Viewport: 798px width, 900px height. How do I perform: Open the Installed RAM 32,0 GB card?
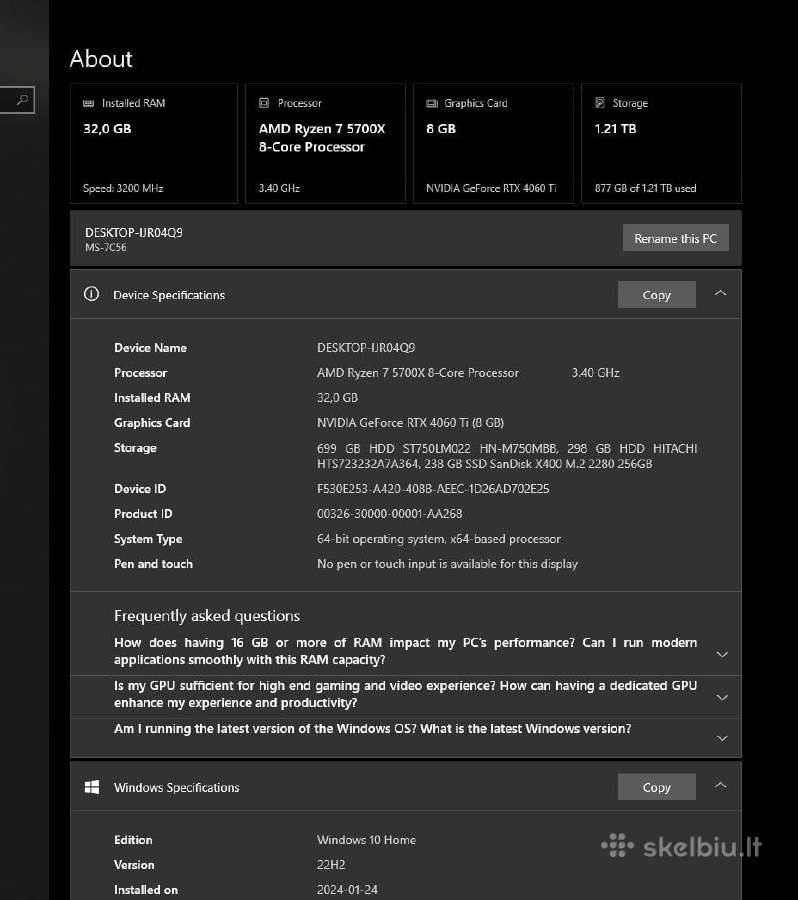[154, 143]
